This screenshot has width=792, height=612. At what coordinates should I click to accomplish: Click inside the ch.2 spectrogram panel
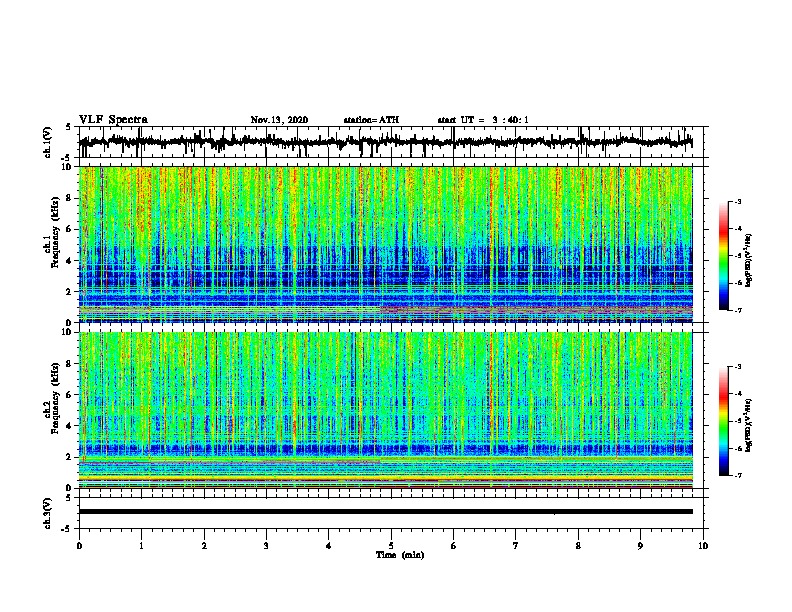pyautogui.click(x=385, y=410)
